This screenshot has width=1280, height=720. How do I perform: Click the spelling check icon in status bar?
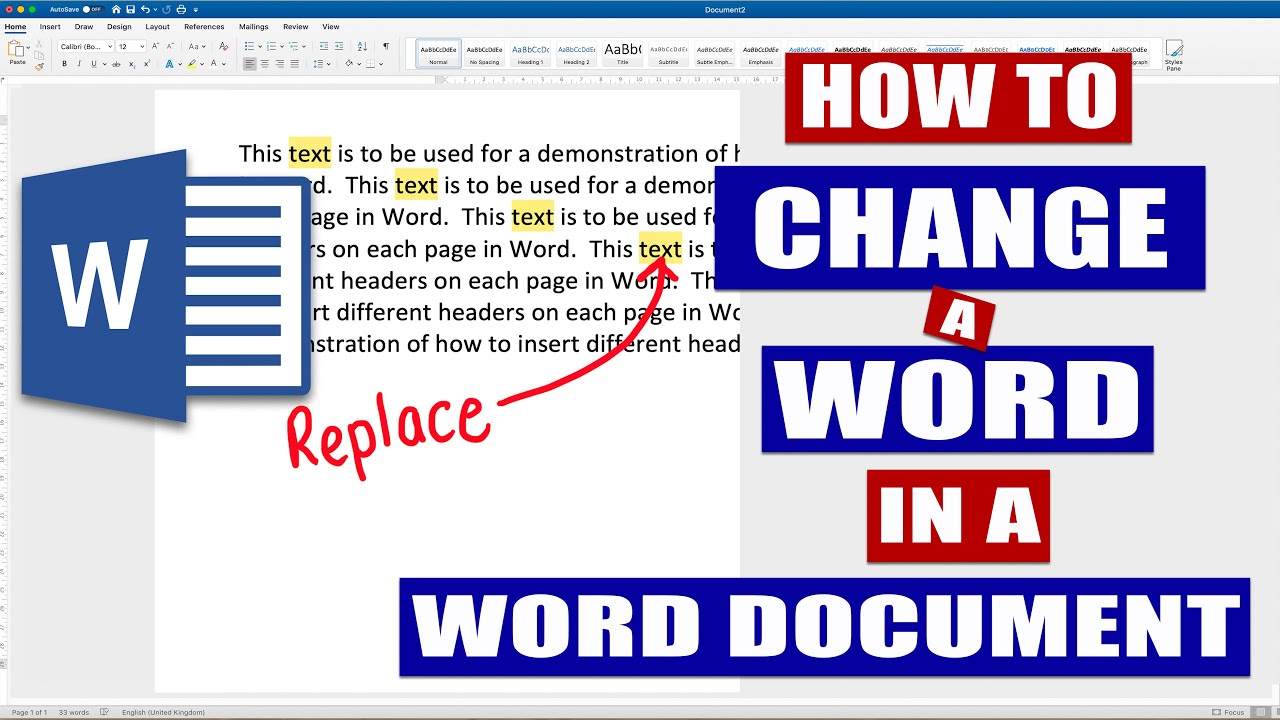(104, 712)
